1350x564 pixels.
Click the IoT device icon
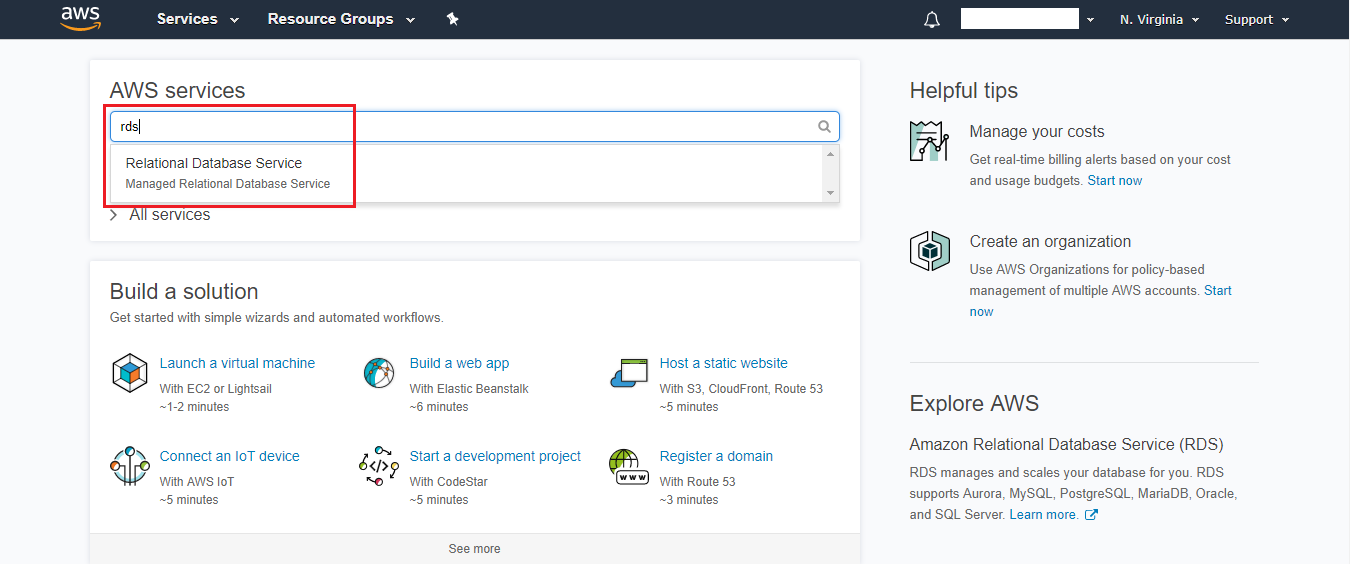tap(130, 466)
